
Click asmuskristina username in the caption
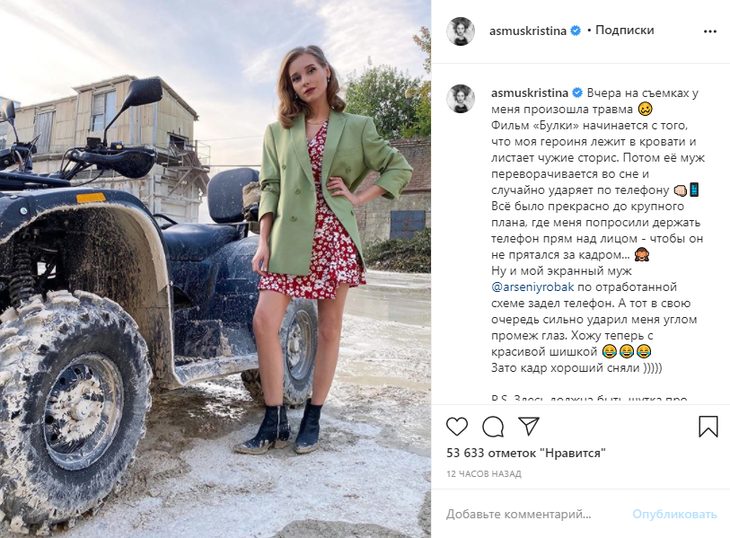click(529, 93)
